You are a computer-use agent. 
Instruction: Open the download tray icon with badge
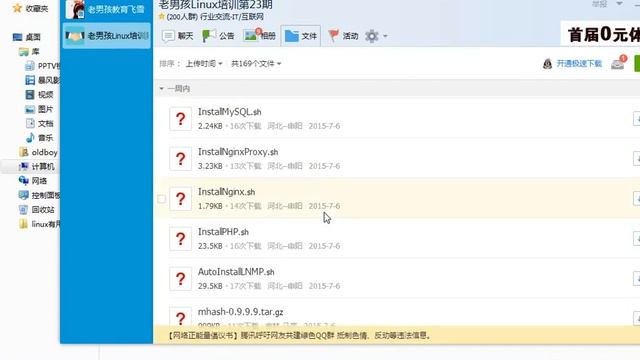point(618,63)
